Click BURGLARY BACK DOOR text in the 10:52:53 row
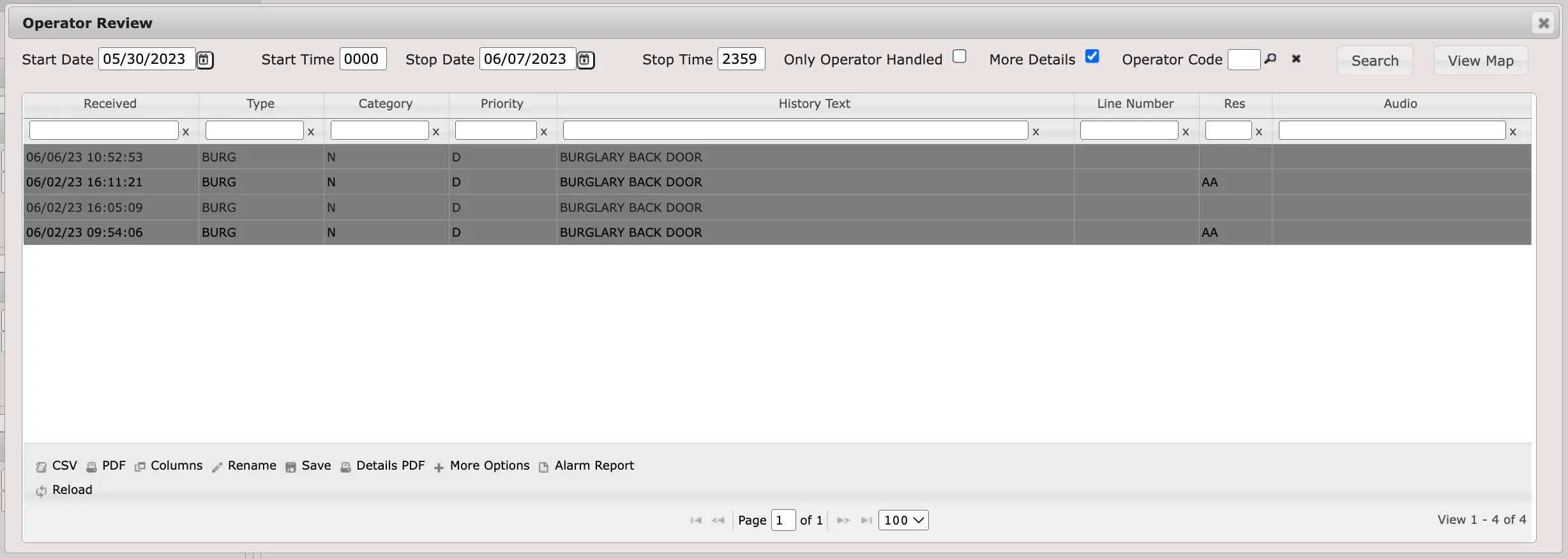The height and width of the screenshot is (559, 1568). click(631, 157)
